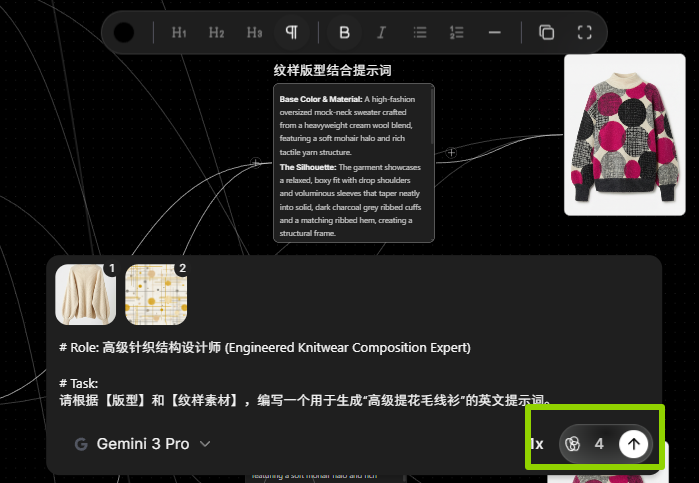Screen dimensions: 699x483
Task: Toggle paragraph text style
Action: click(291, 32)
